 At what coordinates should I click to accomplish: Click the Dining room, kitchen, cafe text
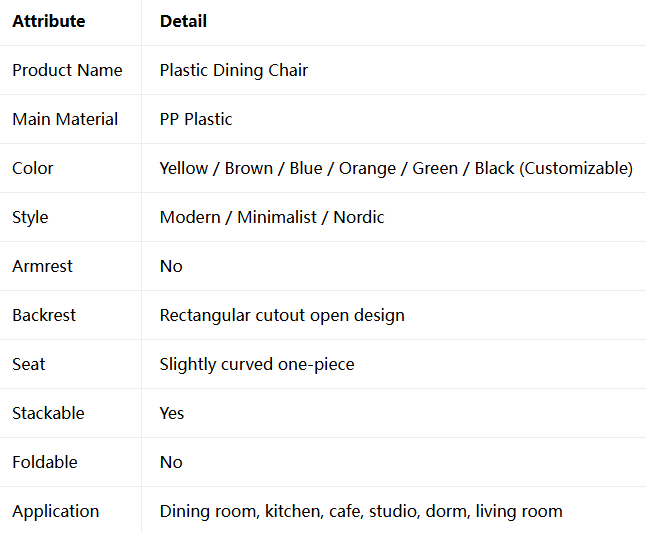pyautogui.click(x=262, y=511)
